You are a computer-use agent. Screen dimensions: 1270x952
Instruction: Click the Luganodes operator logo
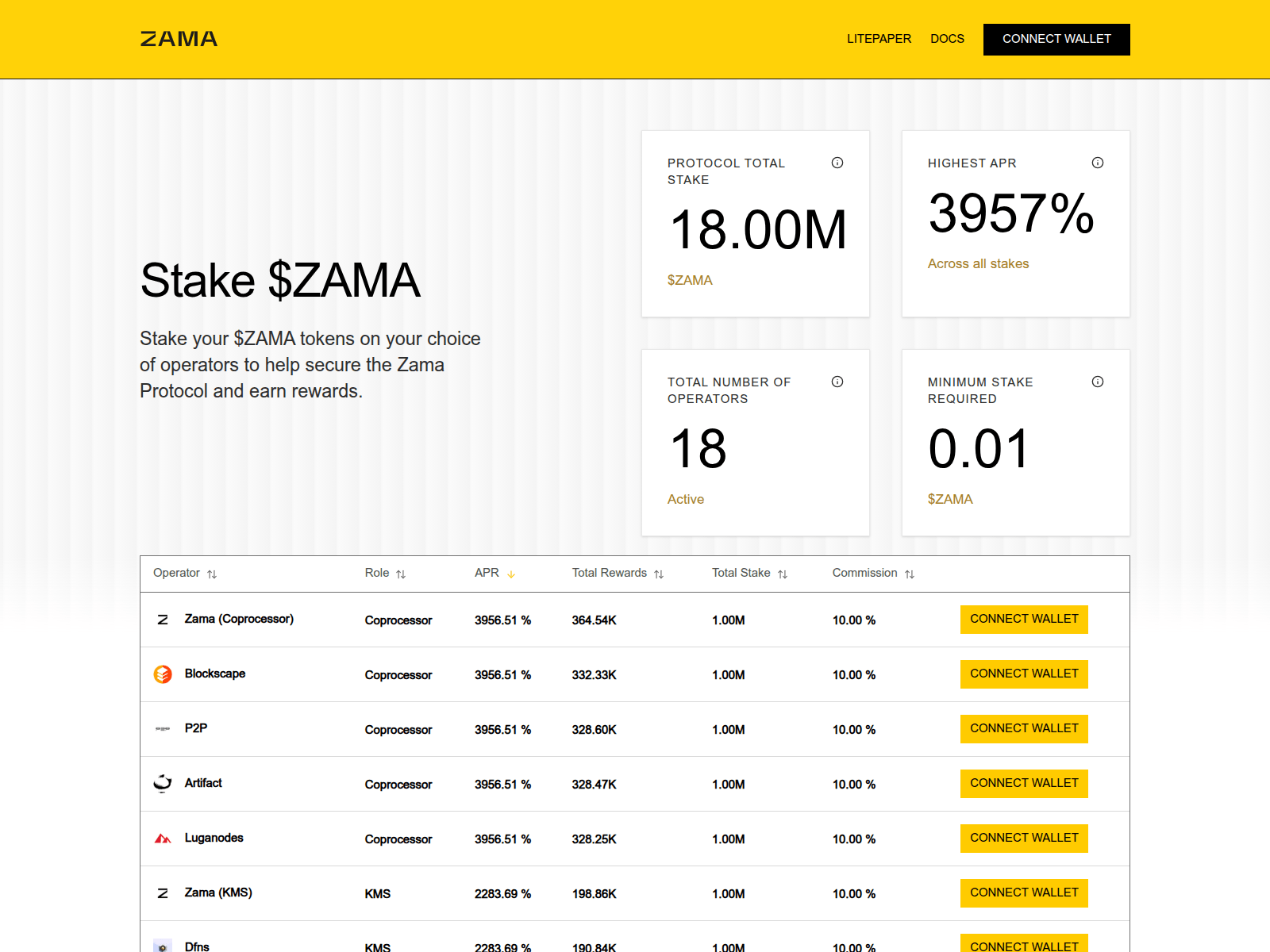pos(163,839)
